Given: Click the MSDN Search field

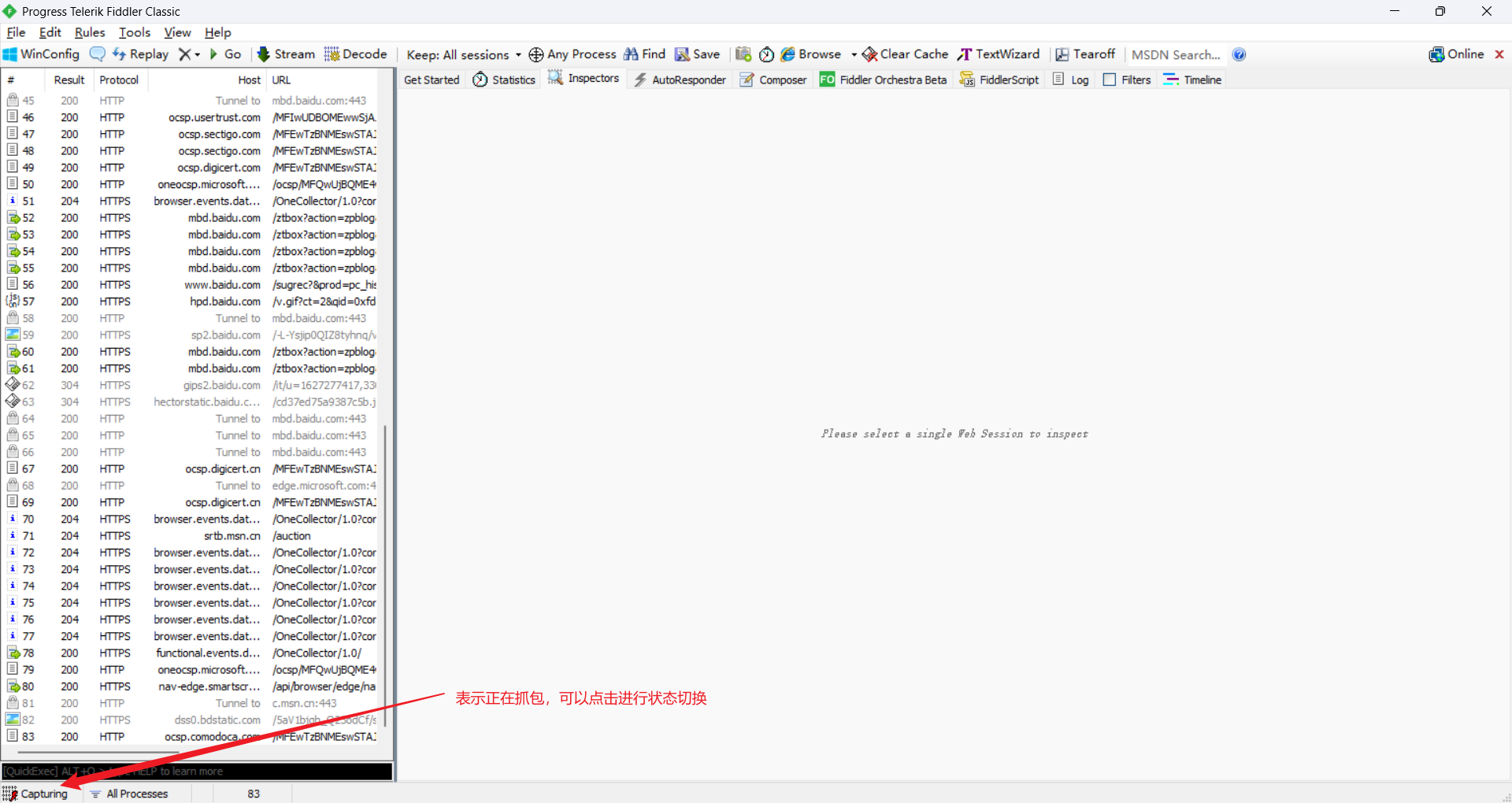Looking at the screenshot, I should [x=1177, y=55].
